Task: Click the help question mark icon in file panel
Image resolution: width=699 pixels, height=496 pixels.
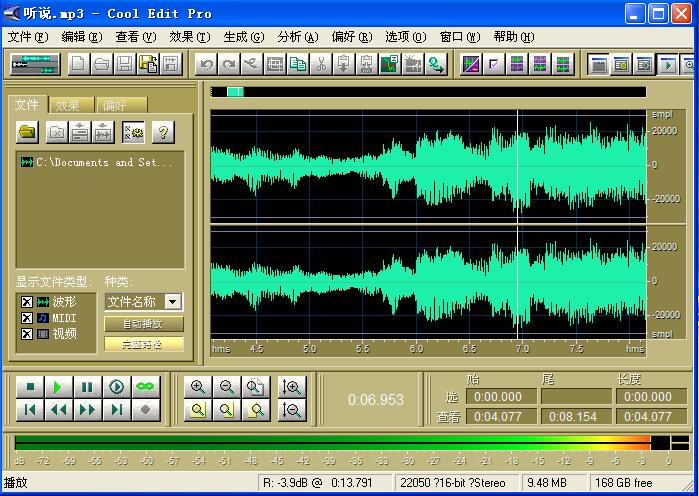Action: (x=162, y=132)
